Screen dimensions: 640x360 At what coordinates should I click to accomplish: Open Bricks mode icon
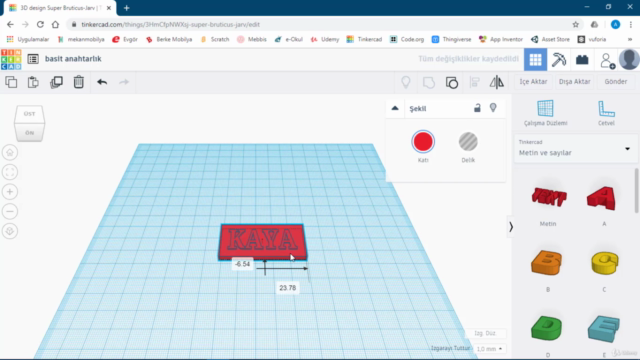(582, 60)
